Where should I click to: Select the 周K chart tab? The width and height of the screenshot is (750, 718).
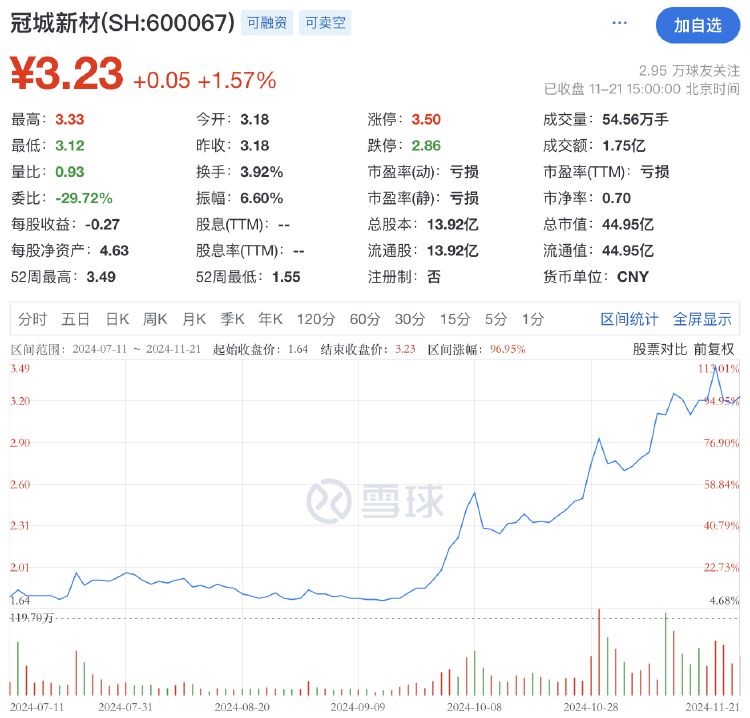[155, 319]
